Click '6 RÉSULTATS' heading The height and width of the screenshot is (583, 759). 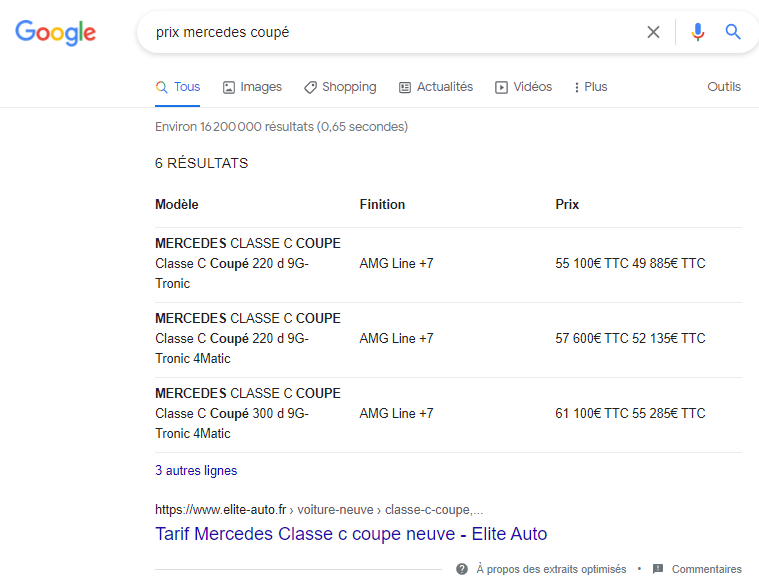coord(201,163)
